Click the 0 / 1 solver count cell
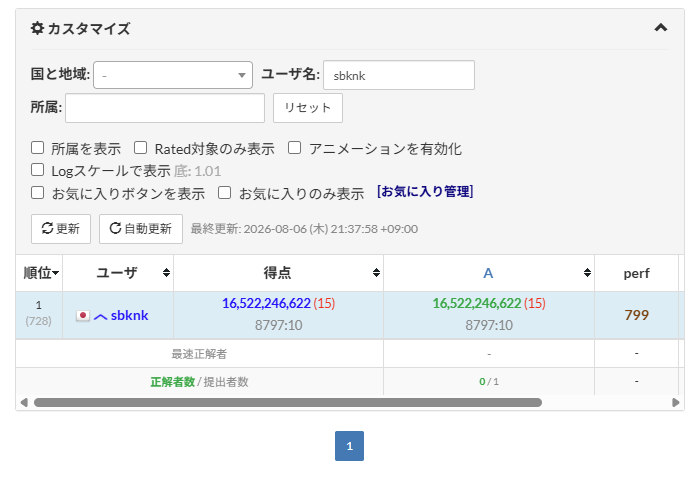This screenshot has width=694, height=477. pos(489,381)
